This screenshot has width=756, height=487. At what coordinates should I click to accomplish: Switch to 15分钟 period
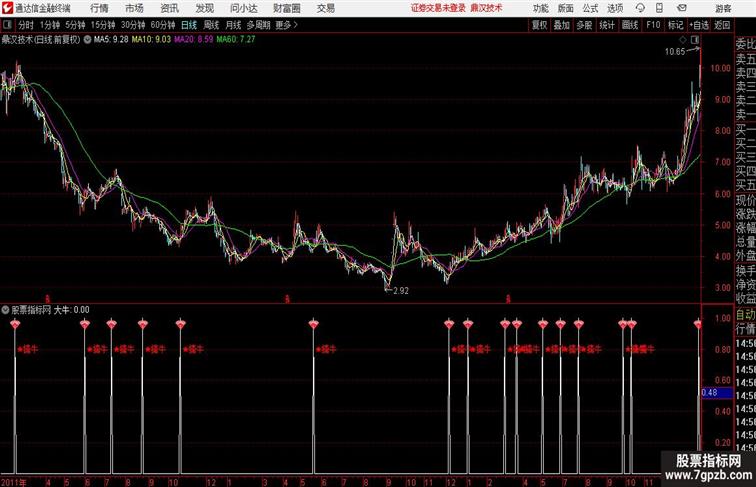(x=103, y=25)
